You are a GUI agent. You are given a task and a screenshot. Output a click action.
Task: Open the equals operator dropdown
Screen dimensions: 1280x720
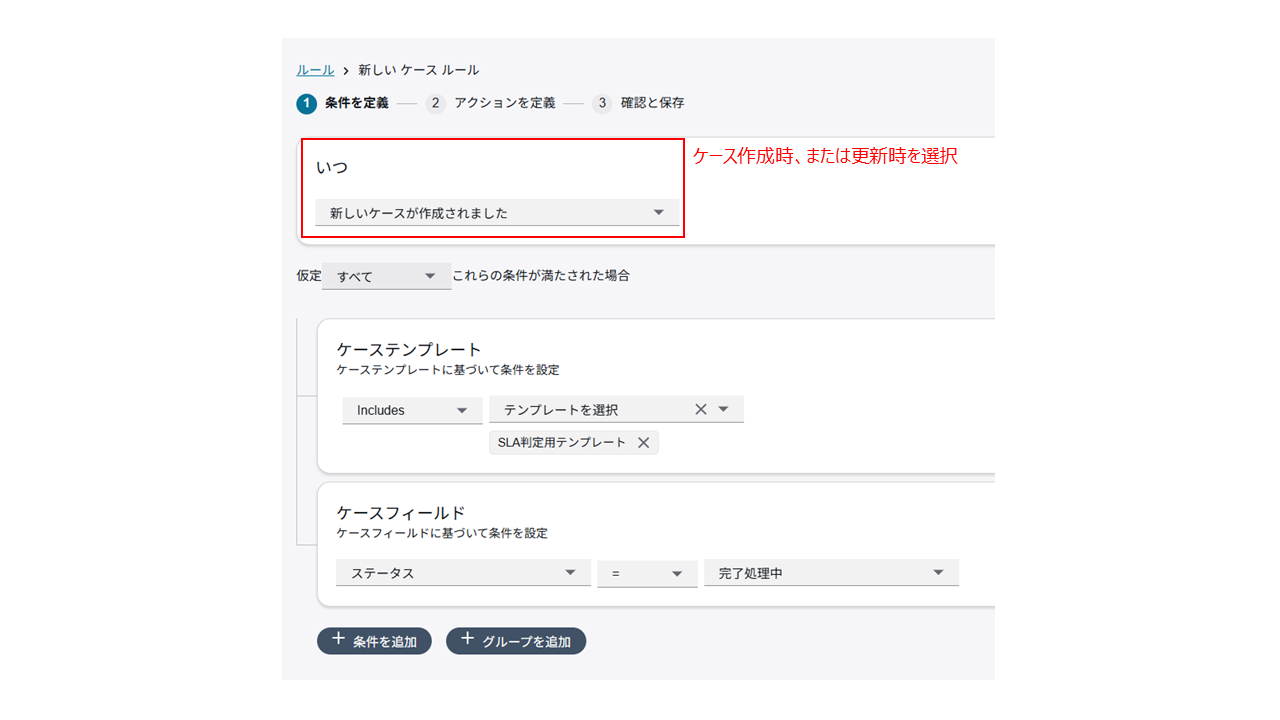tap(647, 573)
